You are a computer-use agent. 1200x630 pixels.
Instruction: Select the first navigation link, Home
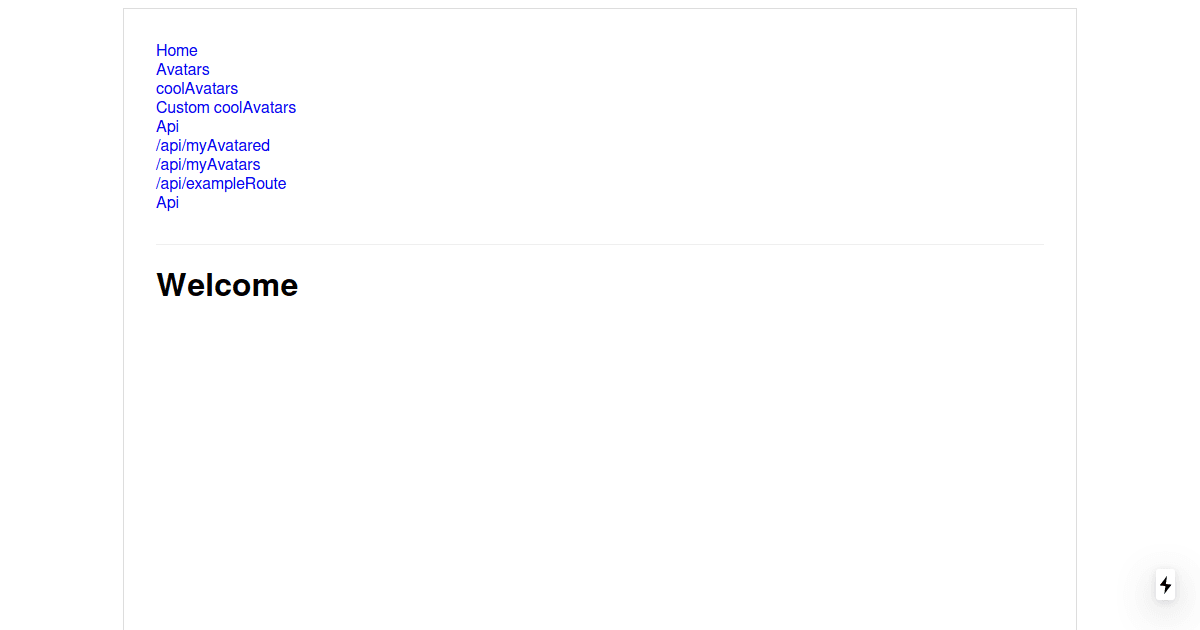coord(177,51)
